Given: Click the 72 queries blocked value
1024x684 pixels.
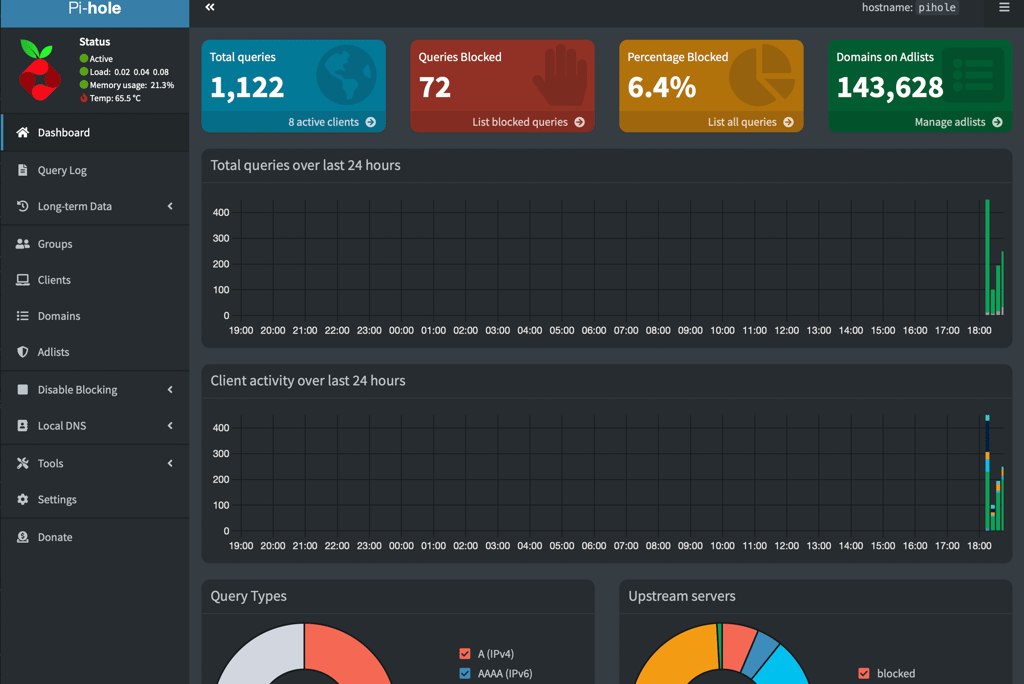Looking at the screenshot, I should [x=434, y=87].
